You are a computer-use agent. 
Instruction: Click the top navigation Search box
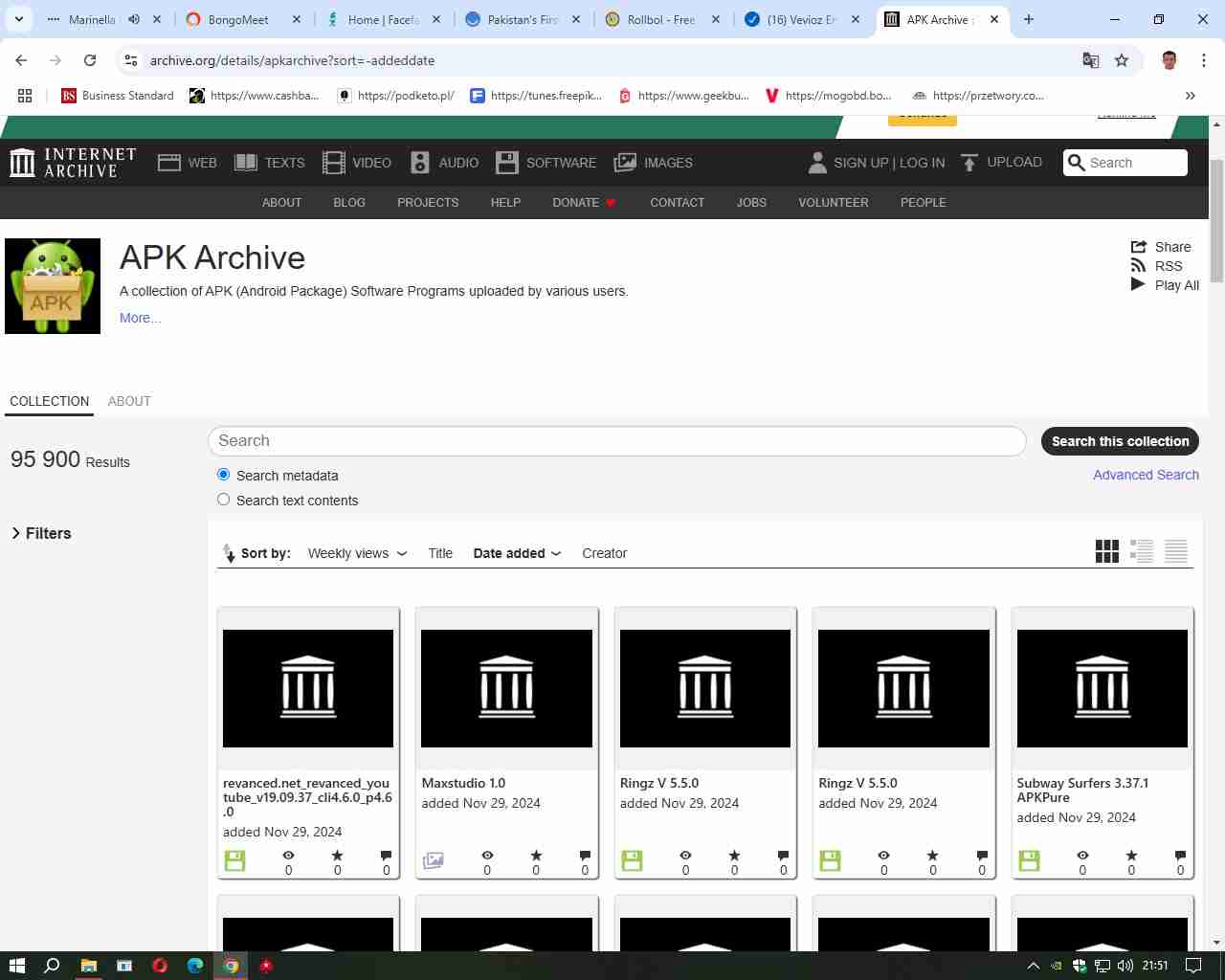pyautogui.click(x=1126, y=163)
